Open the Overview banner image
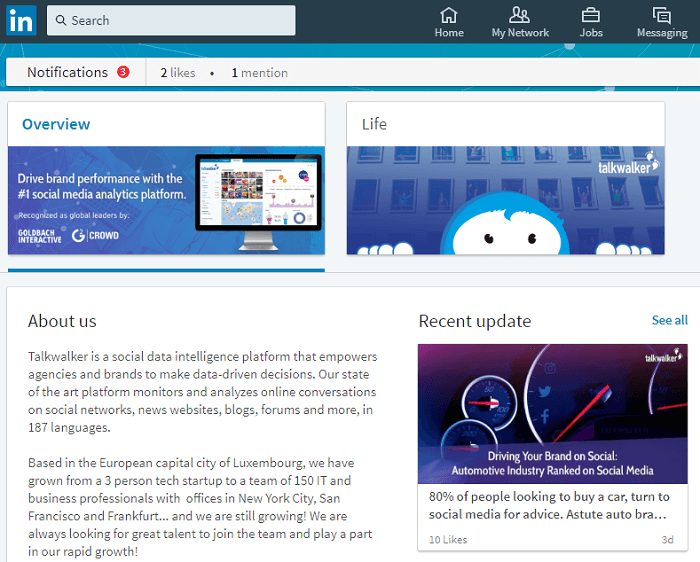Image resolution: width=700 pixels, height=562 pixels. click(166, 200)
